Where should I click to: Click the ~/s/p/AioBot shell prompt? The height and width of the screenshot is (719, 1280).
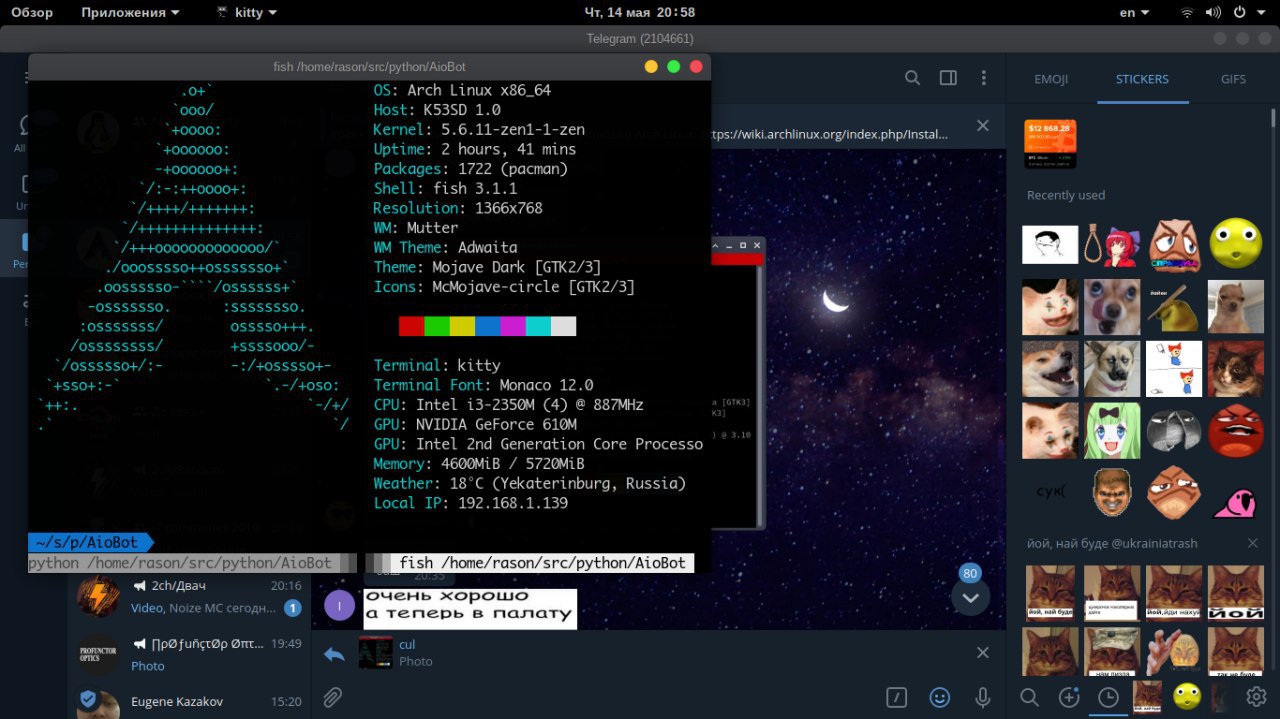(x=91, y=542)
